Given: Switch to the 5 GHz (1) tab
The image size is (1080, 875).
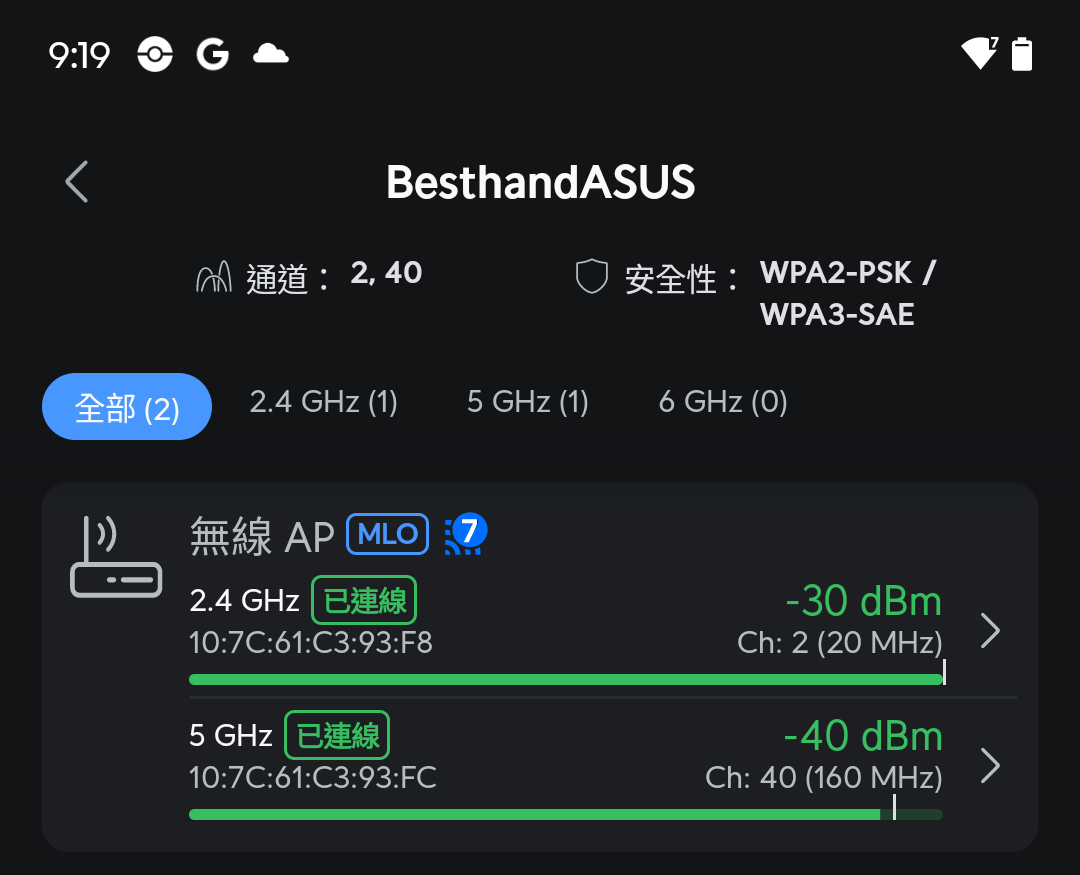Looking at the screenshot, I should click(x=527, y=402).
